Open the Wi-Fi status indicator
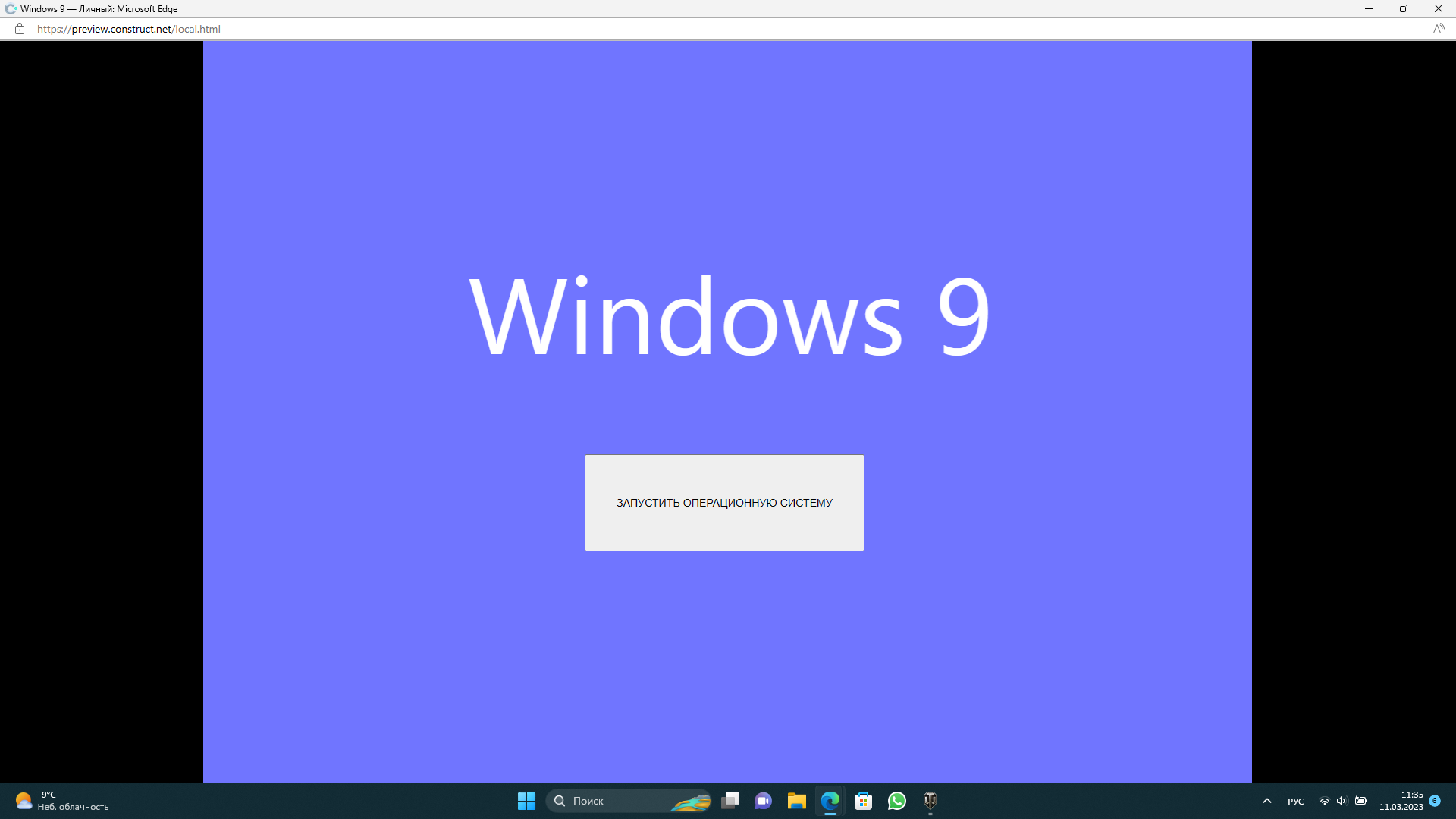This screenshot has width=1456, height=819. 1325,801
